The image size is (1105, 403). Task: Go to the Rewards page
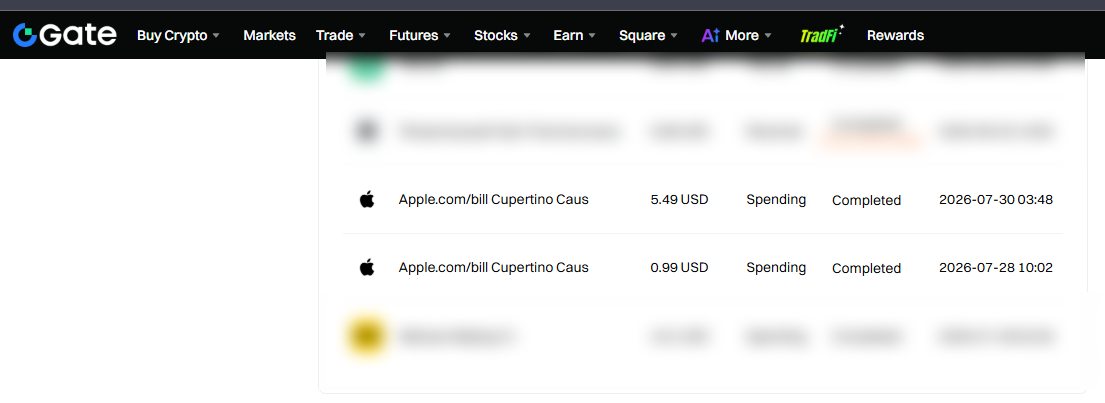coord(895,35)
